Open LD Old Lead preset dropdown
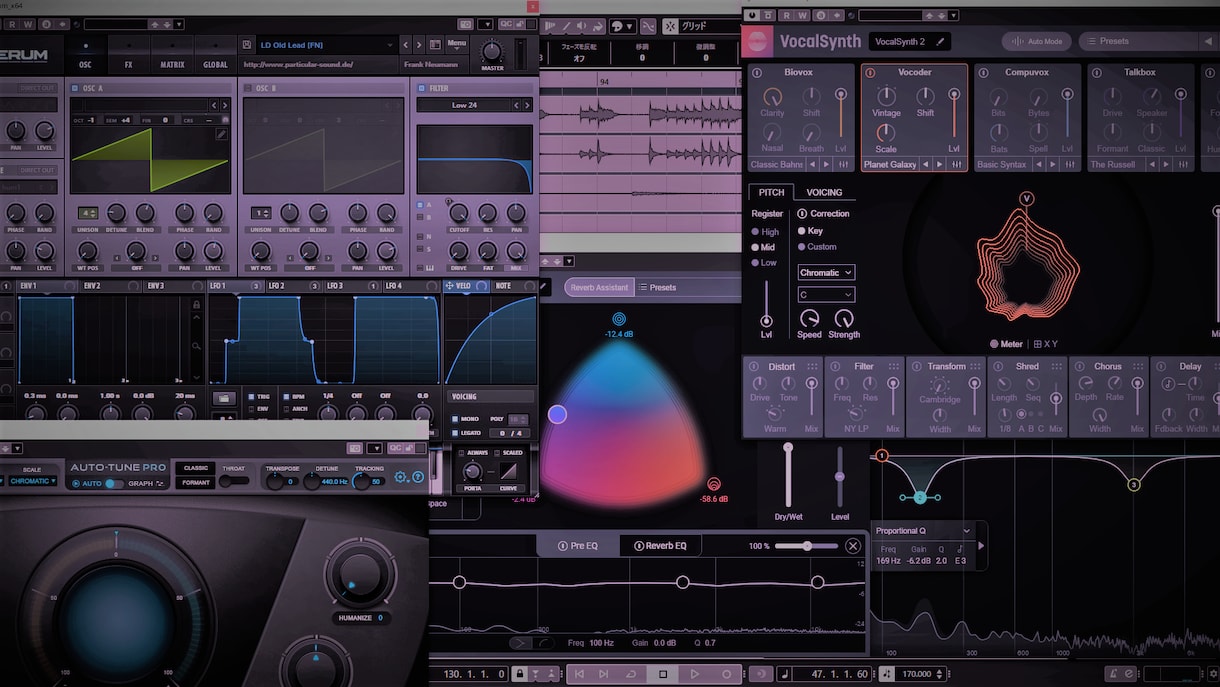This screenshot has height=687, width=1220. click(327, 45)
